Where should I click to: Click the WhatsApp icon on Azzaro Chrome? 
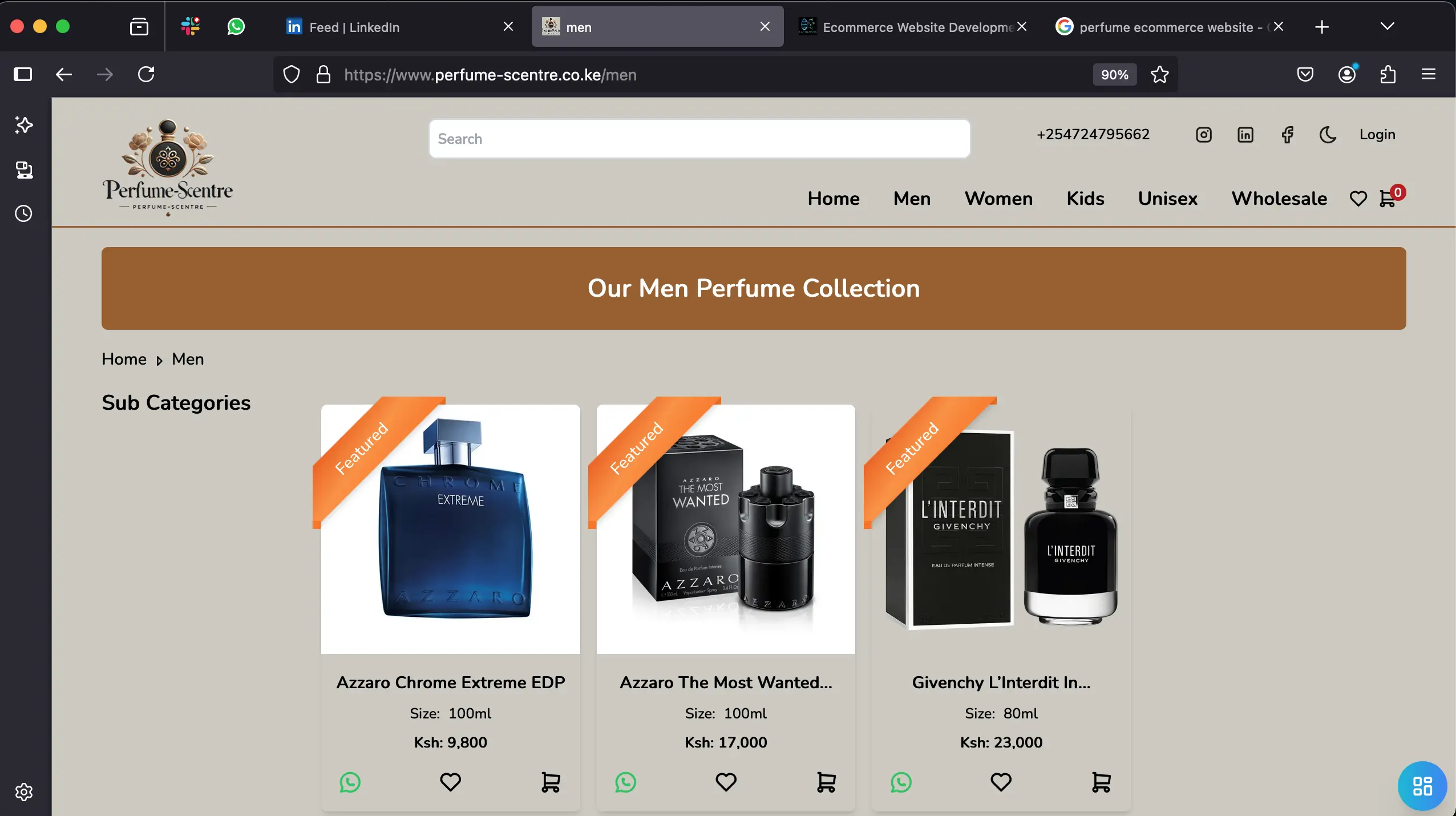tap(350, 782)
